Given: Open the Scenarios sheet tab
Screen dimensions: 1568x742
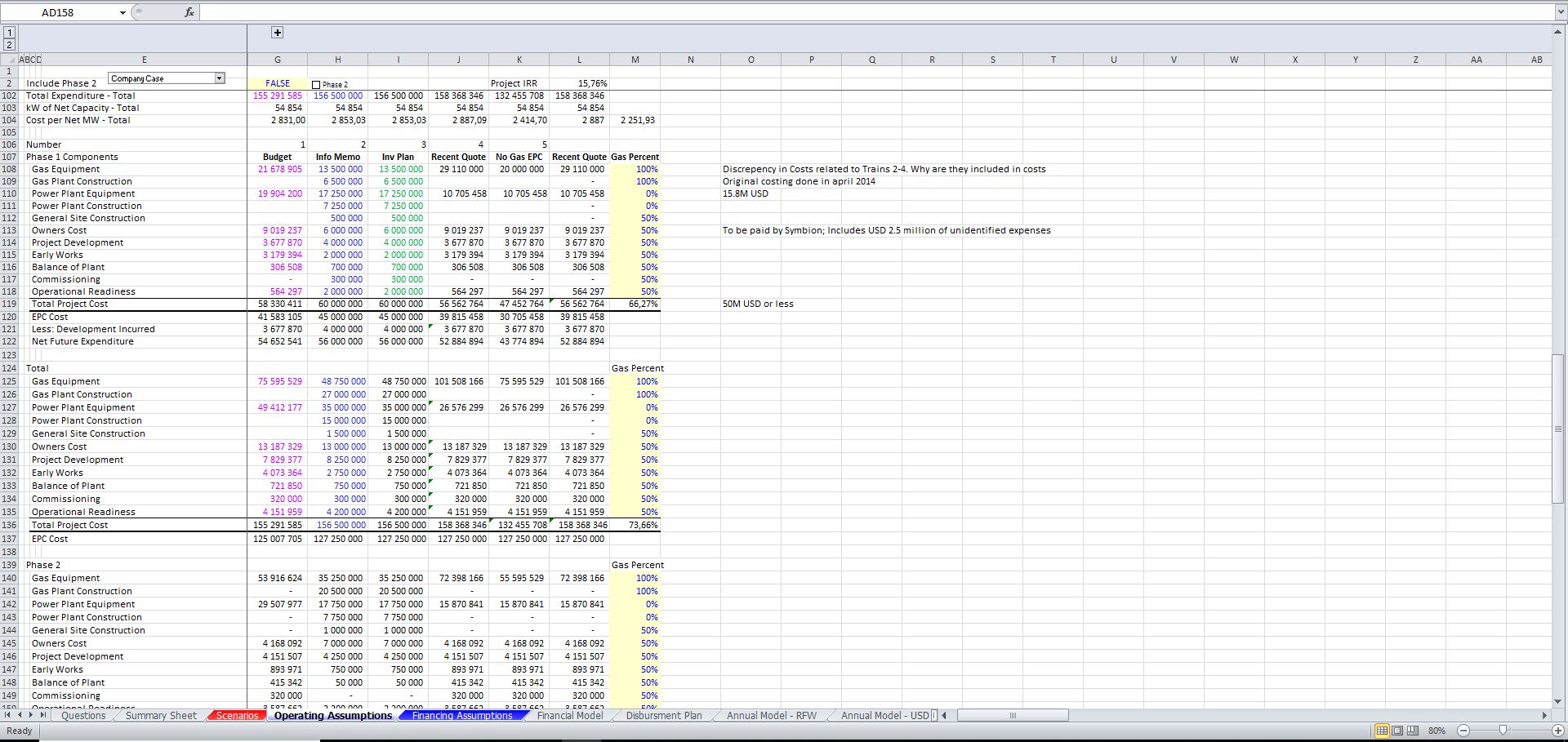Looking at the screenshot, I should [x=235, y=716].
